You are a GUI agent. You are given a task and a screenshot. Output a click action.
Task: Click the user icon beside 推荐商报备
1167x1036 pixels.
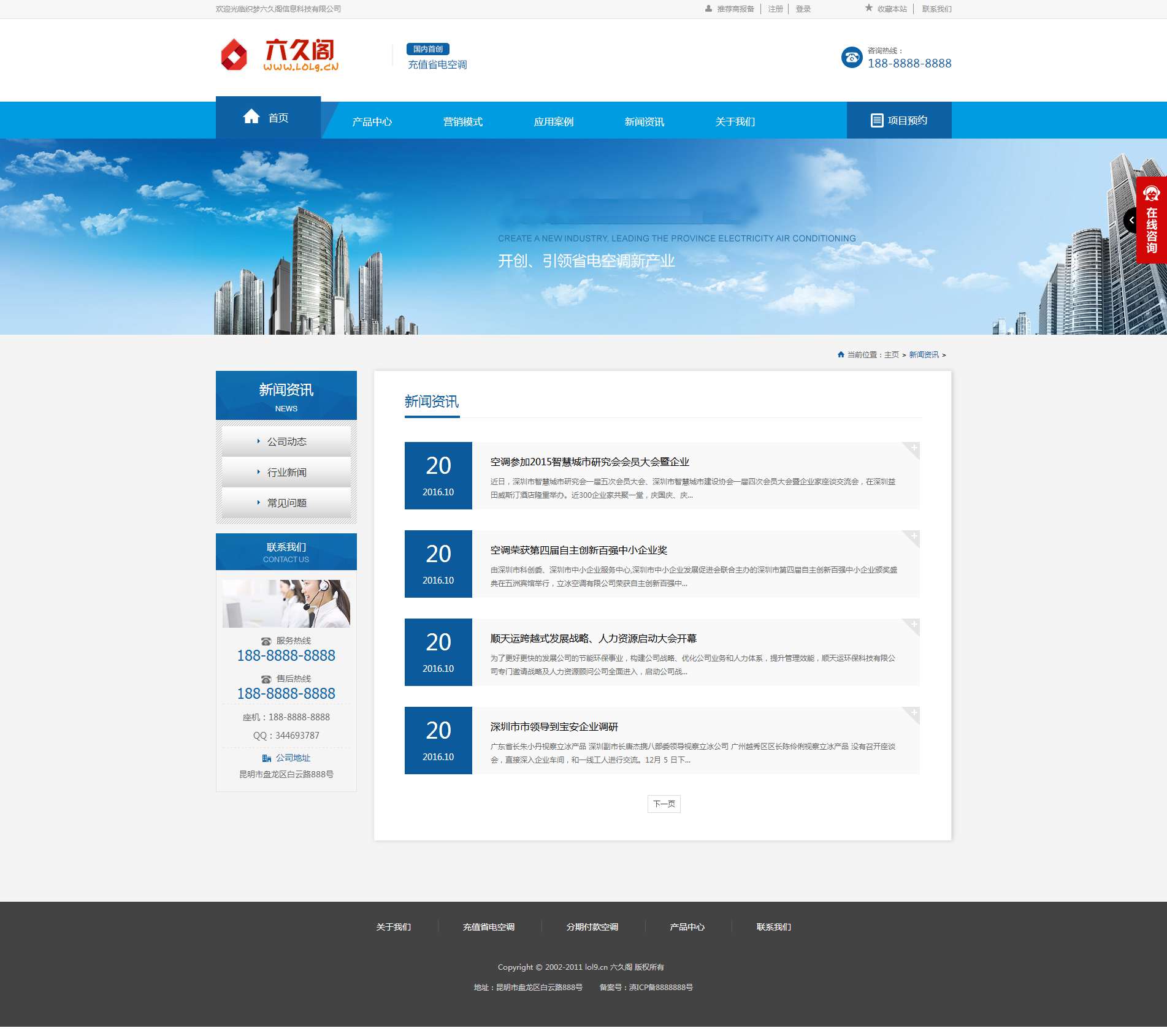coord(708,9)
